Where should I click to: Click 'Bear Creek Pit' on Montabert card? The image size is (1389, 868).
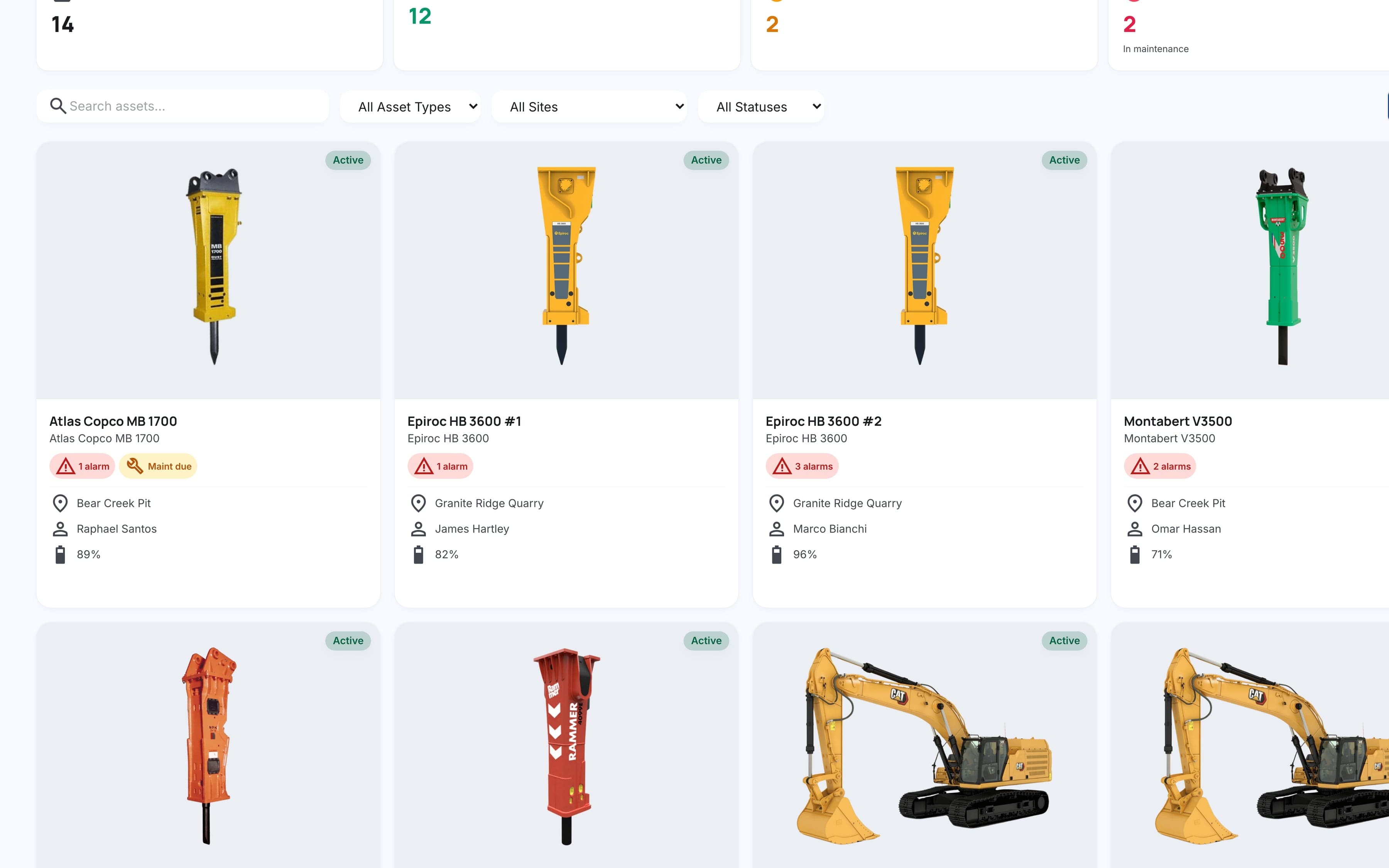[1188, 503]
